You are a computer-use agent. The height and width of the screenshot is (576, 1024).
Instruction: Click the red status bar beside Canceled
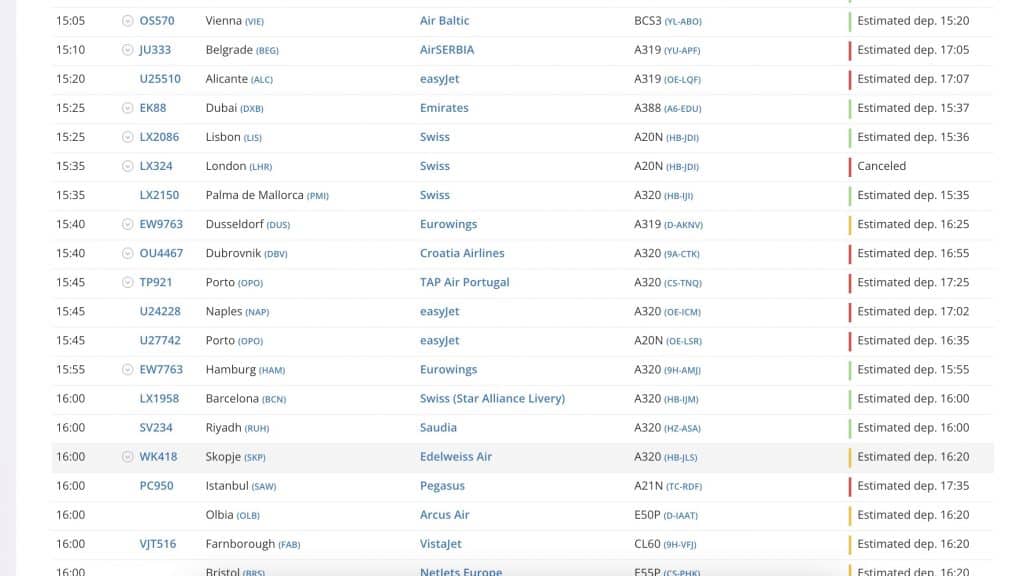(x=850, y=166)
